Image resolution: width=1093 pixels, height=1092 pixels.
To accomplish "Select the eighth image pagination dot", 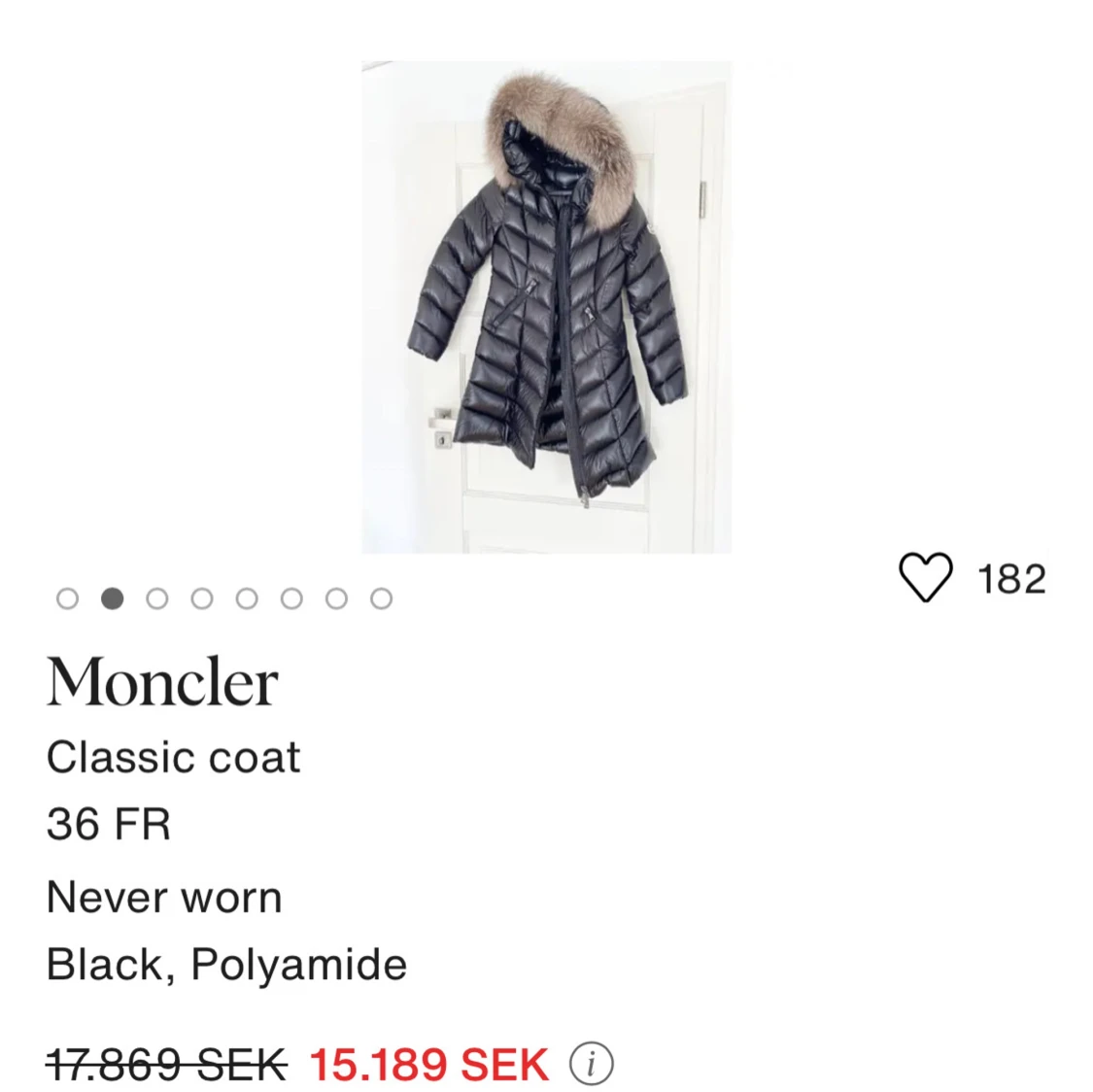I will coord(381,598).
